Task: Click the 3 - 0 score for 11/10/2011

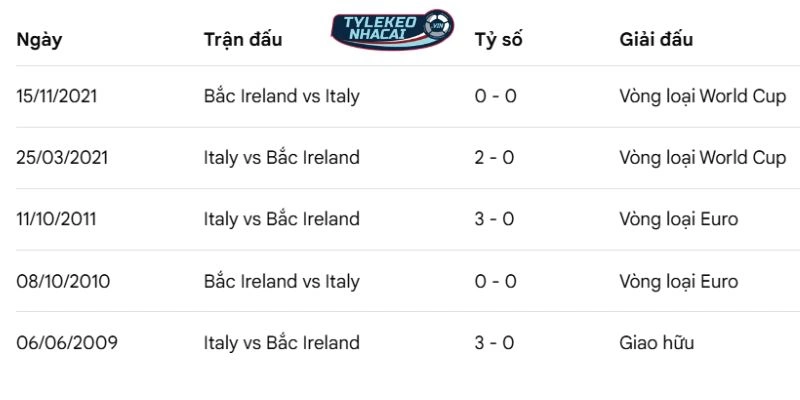Action: [495, 219]
